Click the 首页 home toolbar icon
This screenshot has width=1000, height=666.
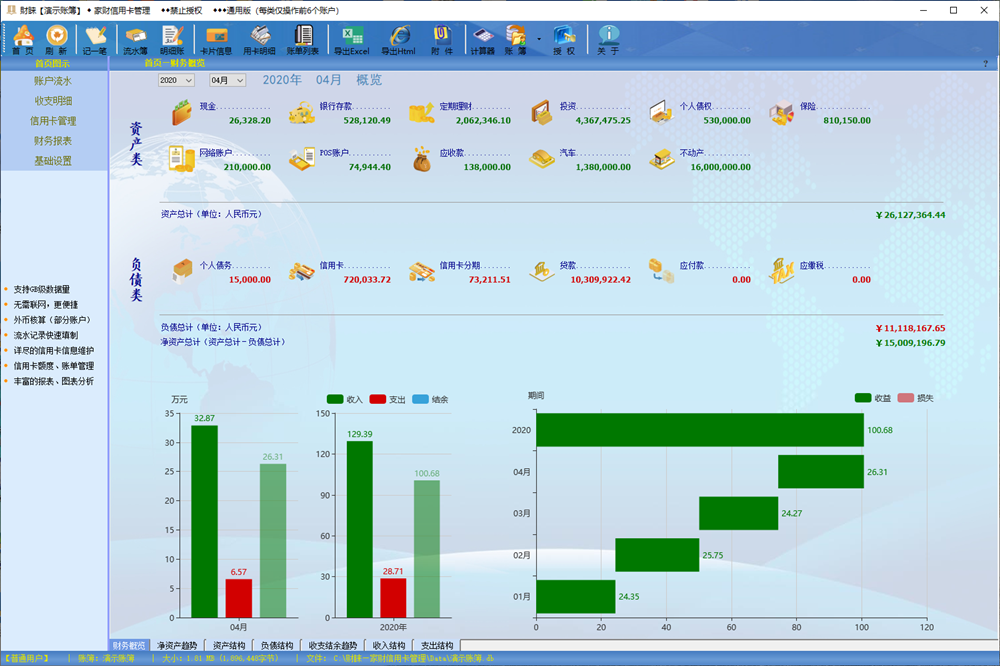click(22, 39)
